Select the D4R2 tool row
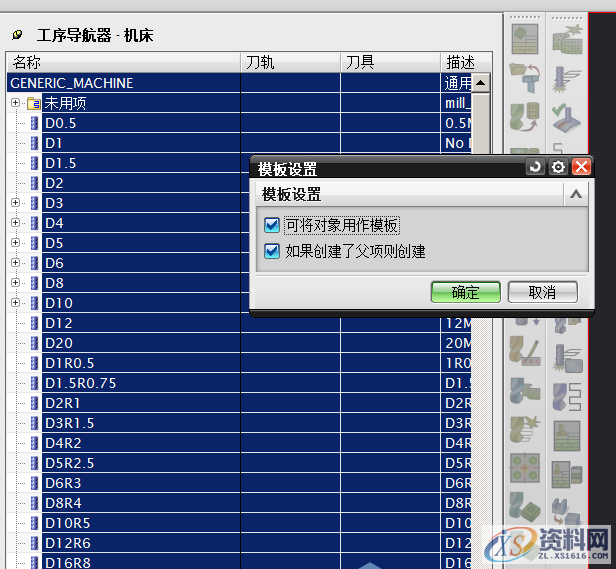 point(239,443)
